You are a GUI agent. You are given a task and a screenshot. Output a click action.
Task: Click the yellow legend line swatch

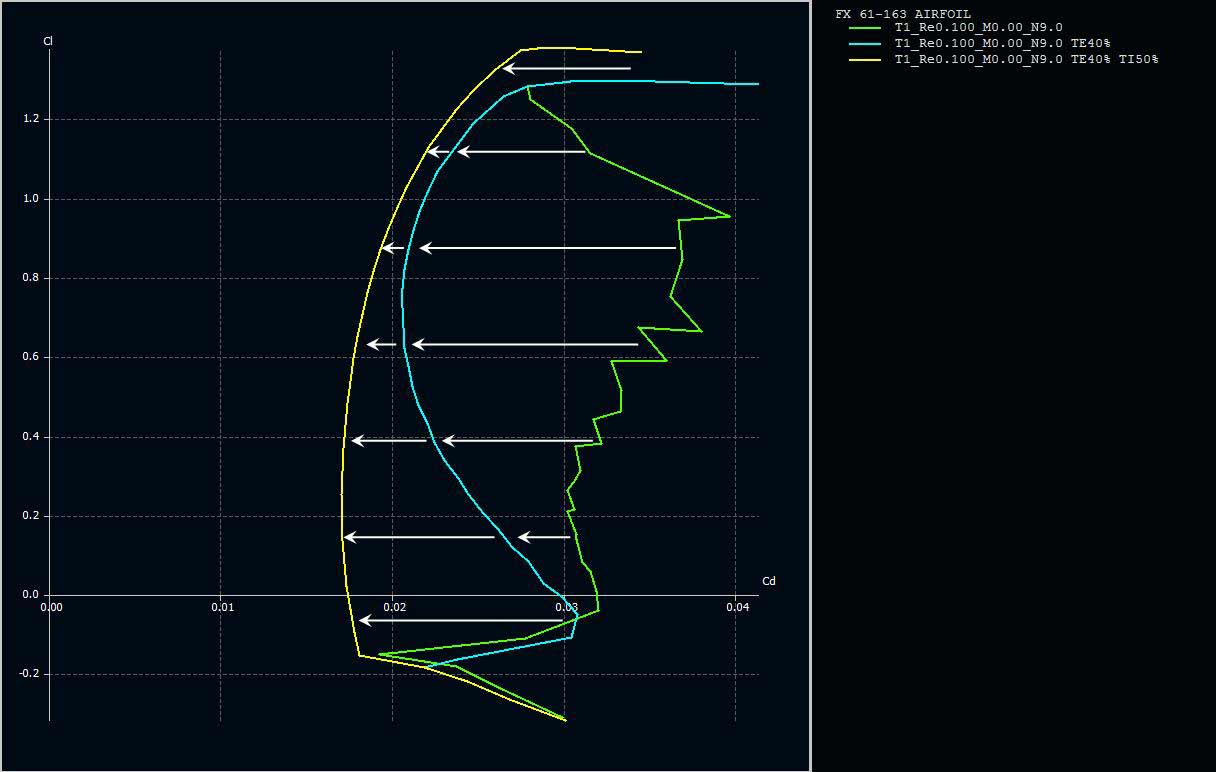click(865, 60)
